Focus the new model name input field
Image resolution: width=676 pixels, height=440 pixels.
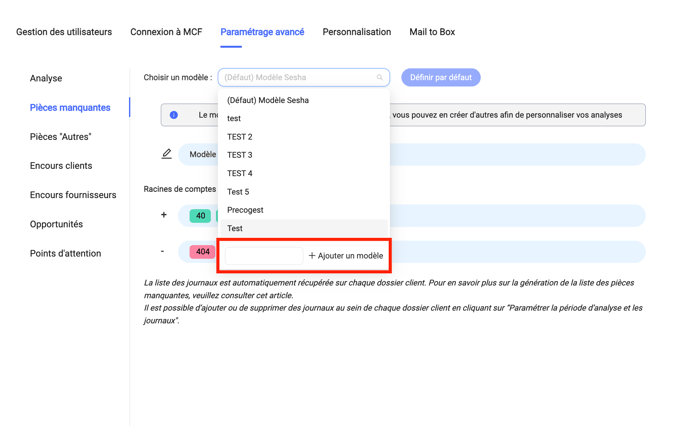263,256
